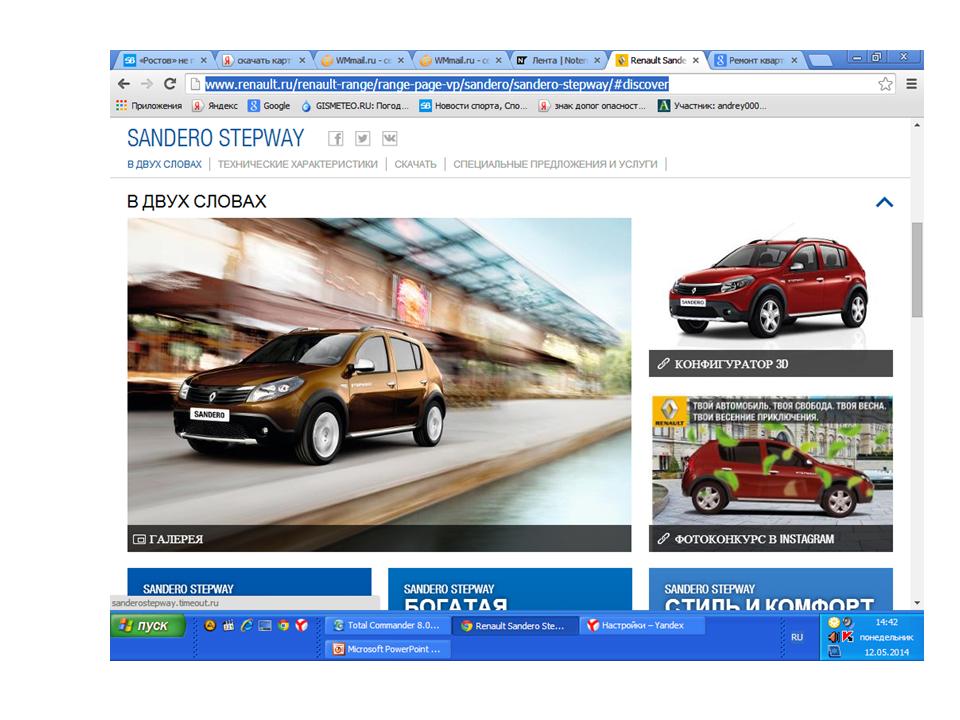Open ФОТОКОНКУРС В INSTAGRAM link

point(771,539)
